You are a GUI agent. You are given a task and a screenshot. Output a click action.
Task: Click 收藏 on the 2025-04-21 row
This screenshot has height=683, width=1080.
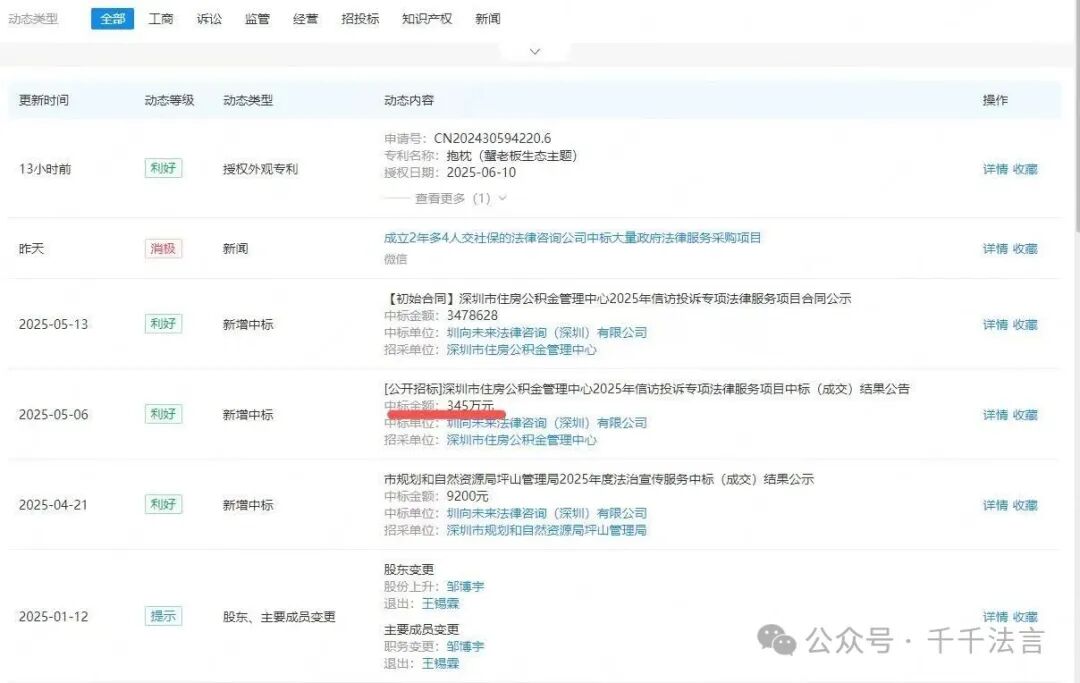tap(1025, 505)
